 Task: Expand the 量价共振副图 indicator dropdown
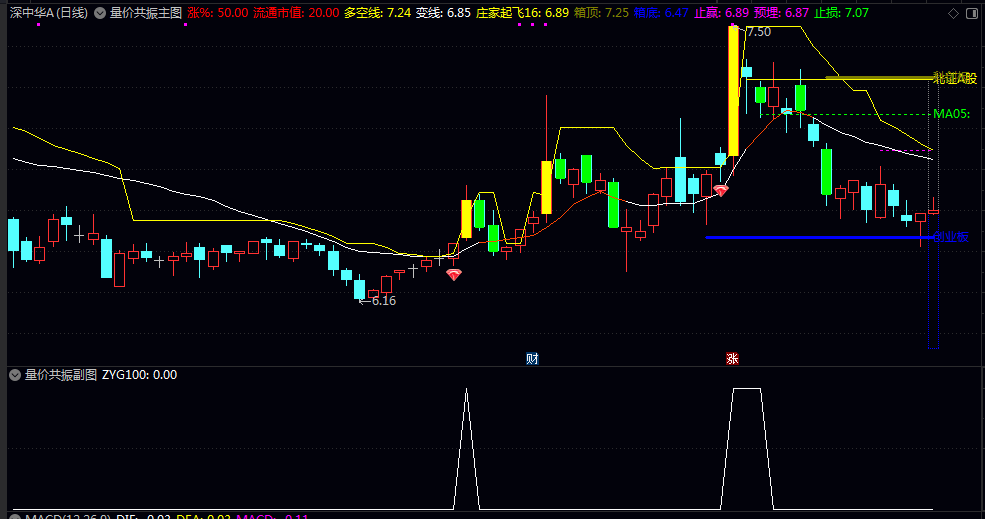click(x=15, y=375)
